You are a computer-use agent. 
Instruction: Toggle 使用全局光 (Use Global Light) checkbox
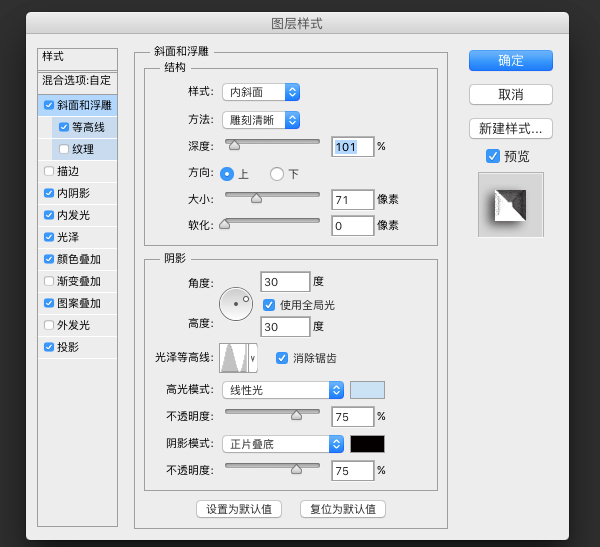[x=269, y=304]
